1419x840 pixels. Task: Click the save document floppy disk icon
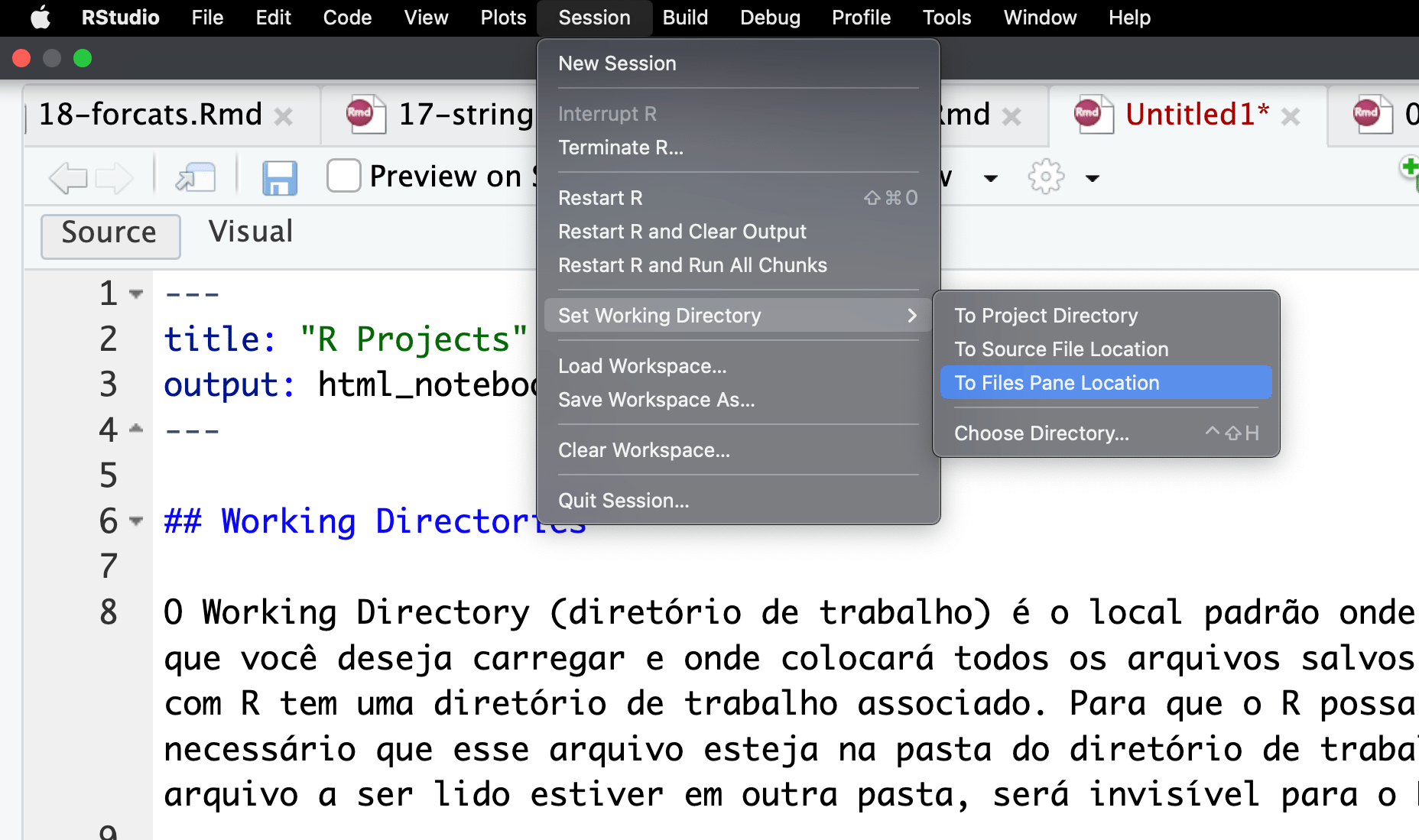pos(279,178)
